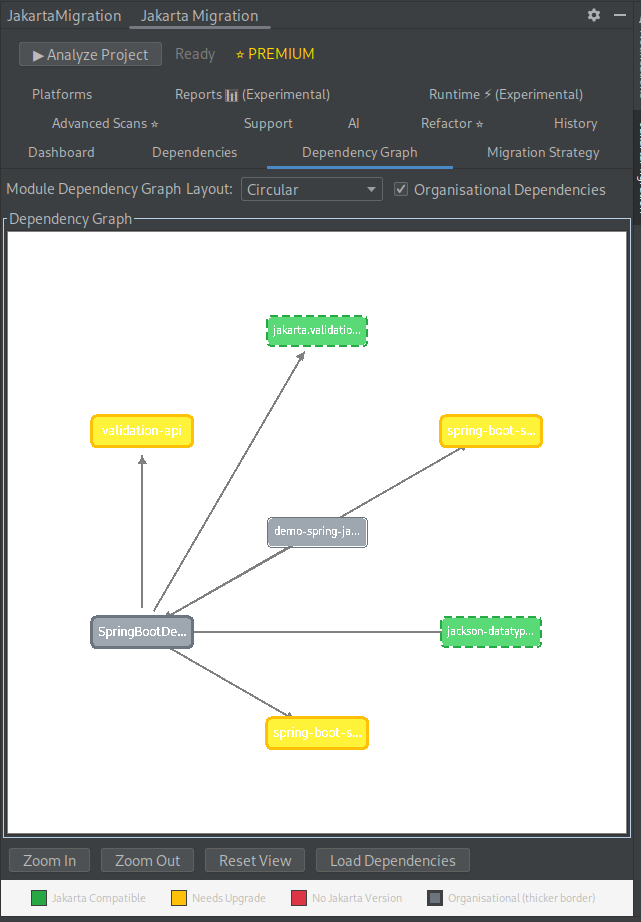Click the Reset View button
This screenshot has width=641, height=922.
(255, 860)
